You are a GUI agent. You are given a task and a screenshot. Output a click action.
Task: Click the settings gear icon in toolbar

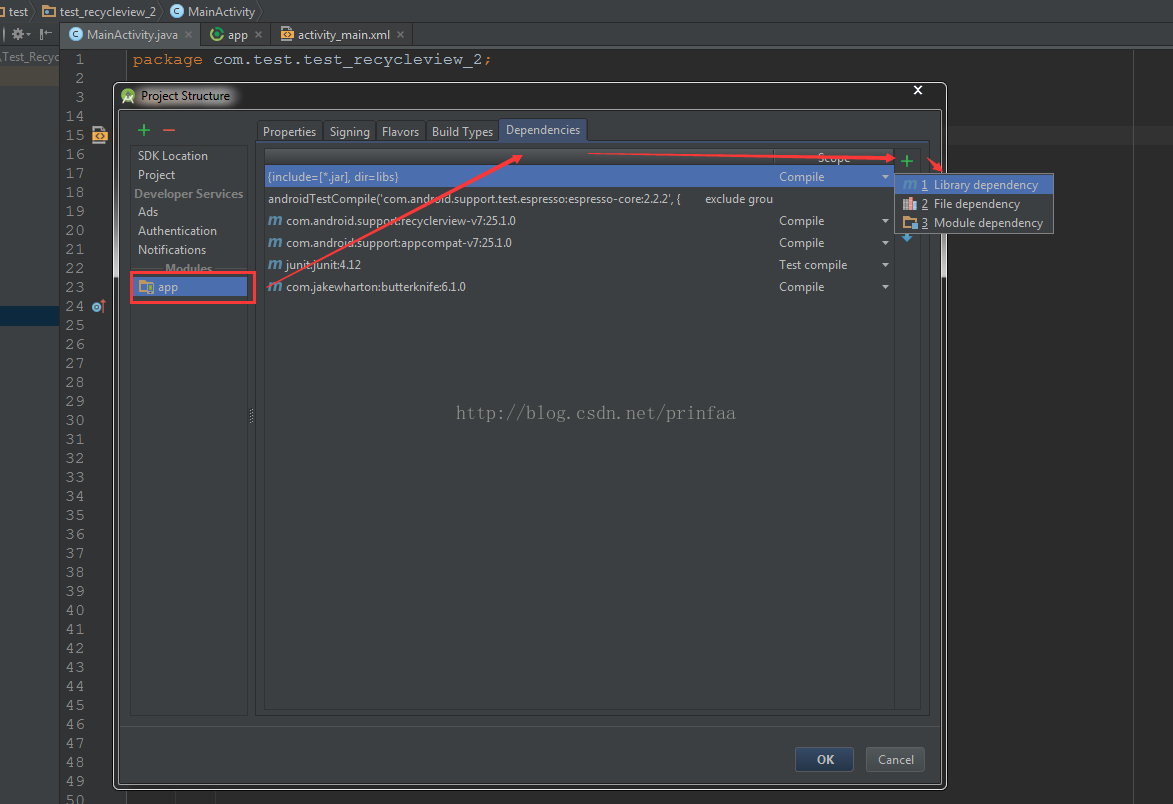coord(19,34)
